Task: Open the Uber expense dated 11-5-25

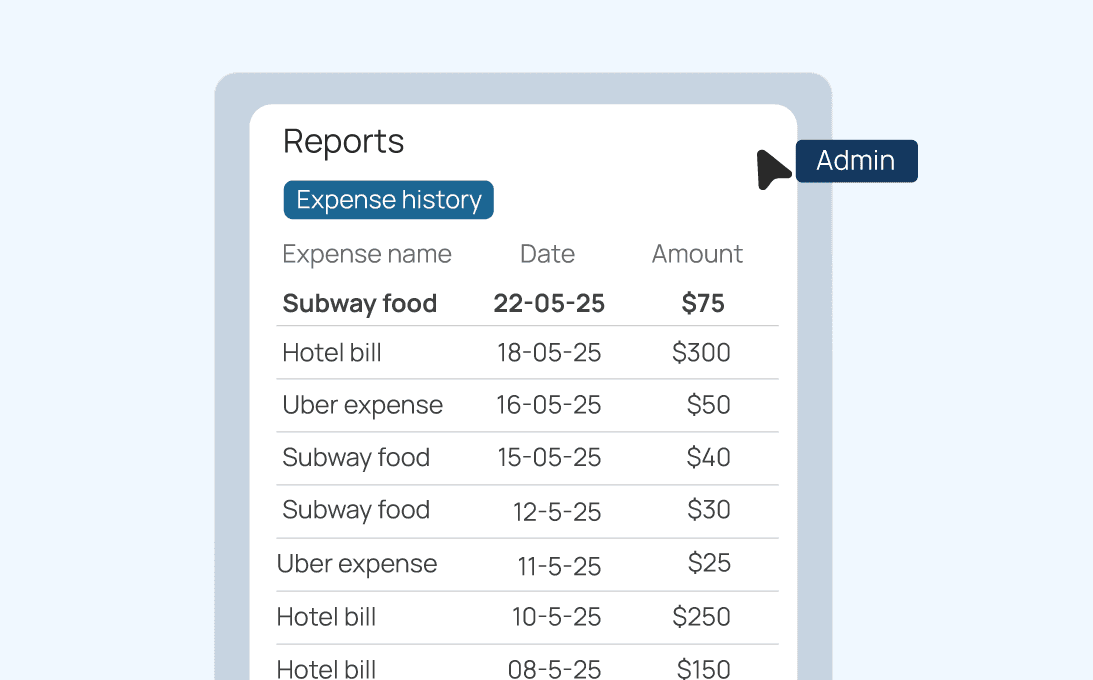Action: [357, 564]
